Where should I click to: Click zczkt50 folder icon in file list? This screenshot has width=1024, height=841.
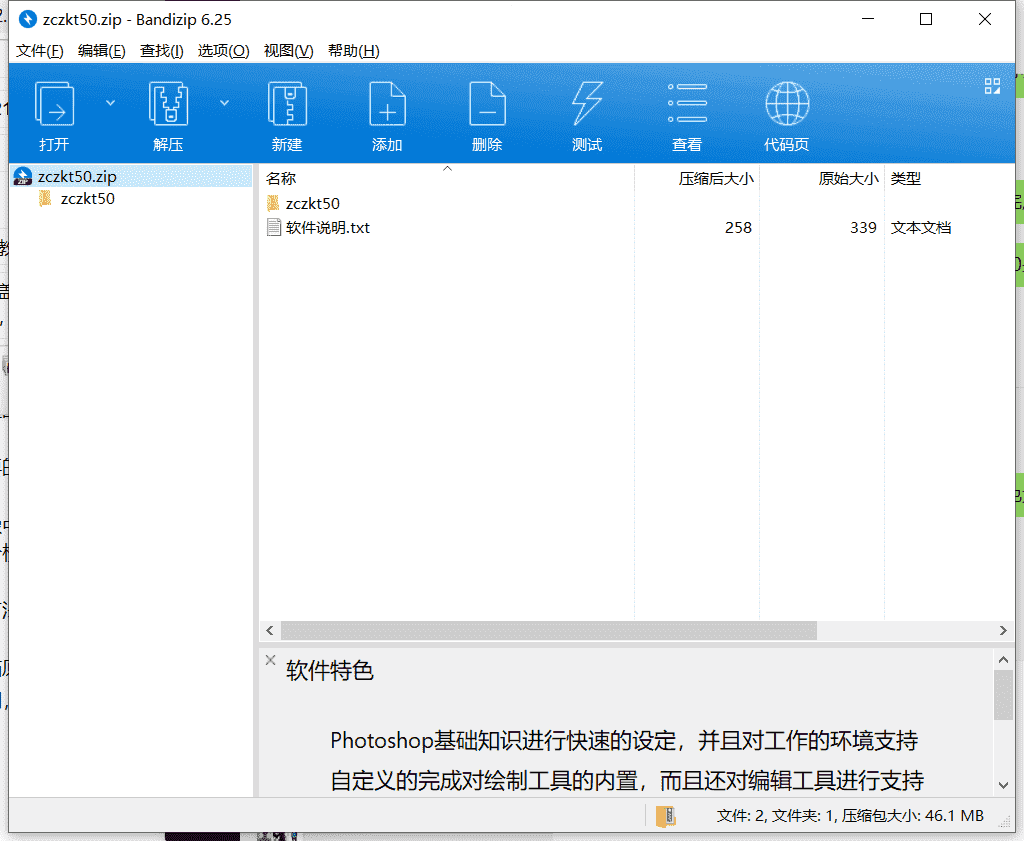274,203
